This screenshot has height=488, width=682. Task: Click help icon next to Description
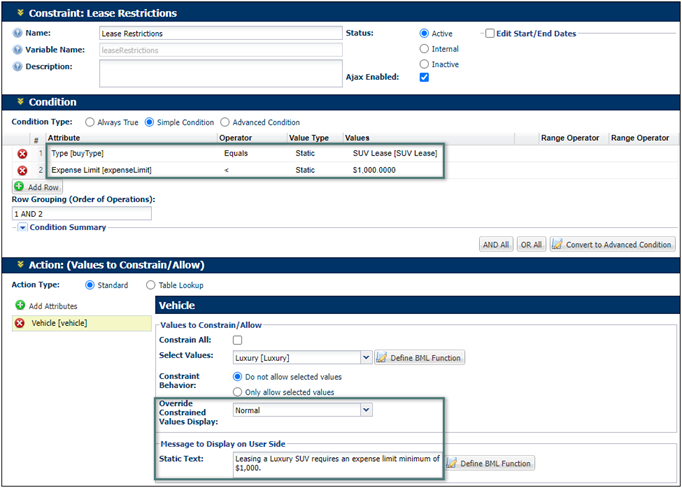[18, 66]
